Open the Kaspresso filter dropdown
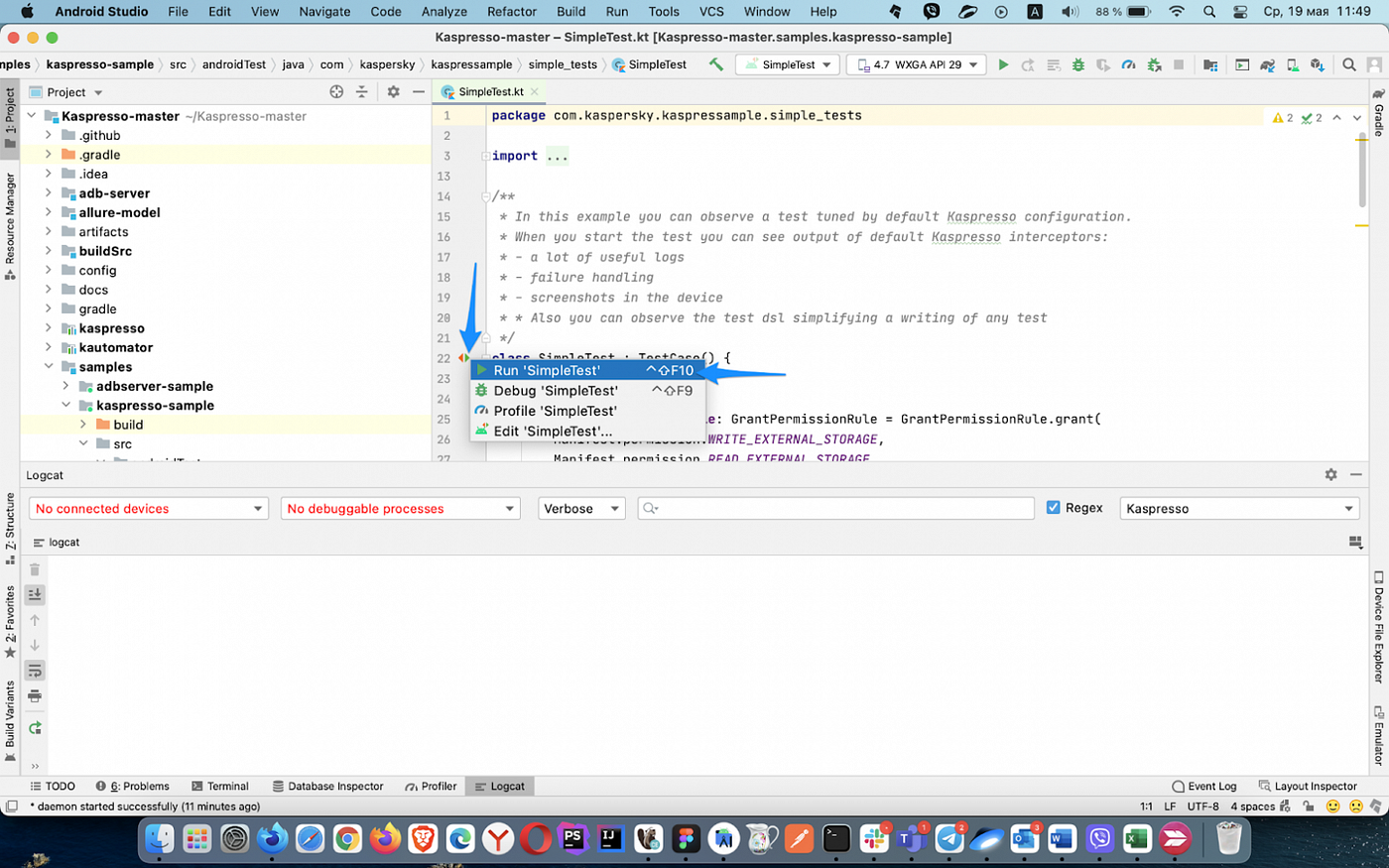This screenshot has width=1389, height=868. pos(1239,509)
